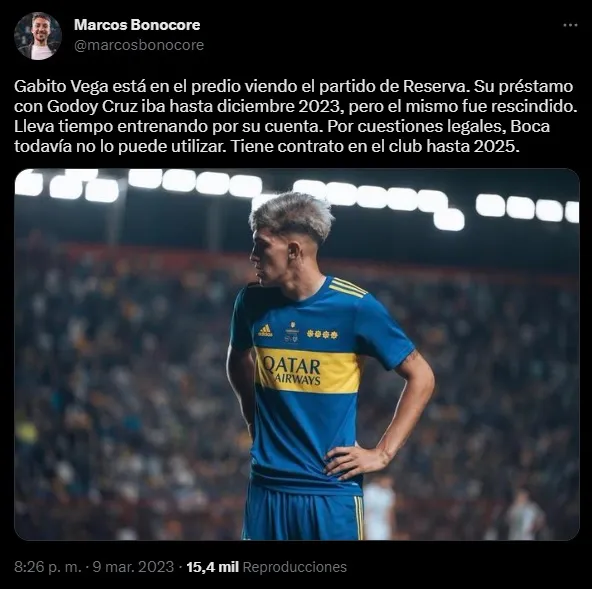Click the Adidas logo on the jersey
Screen dimensions: 592x589
265,330
